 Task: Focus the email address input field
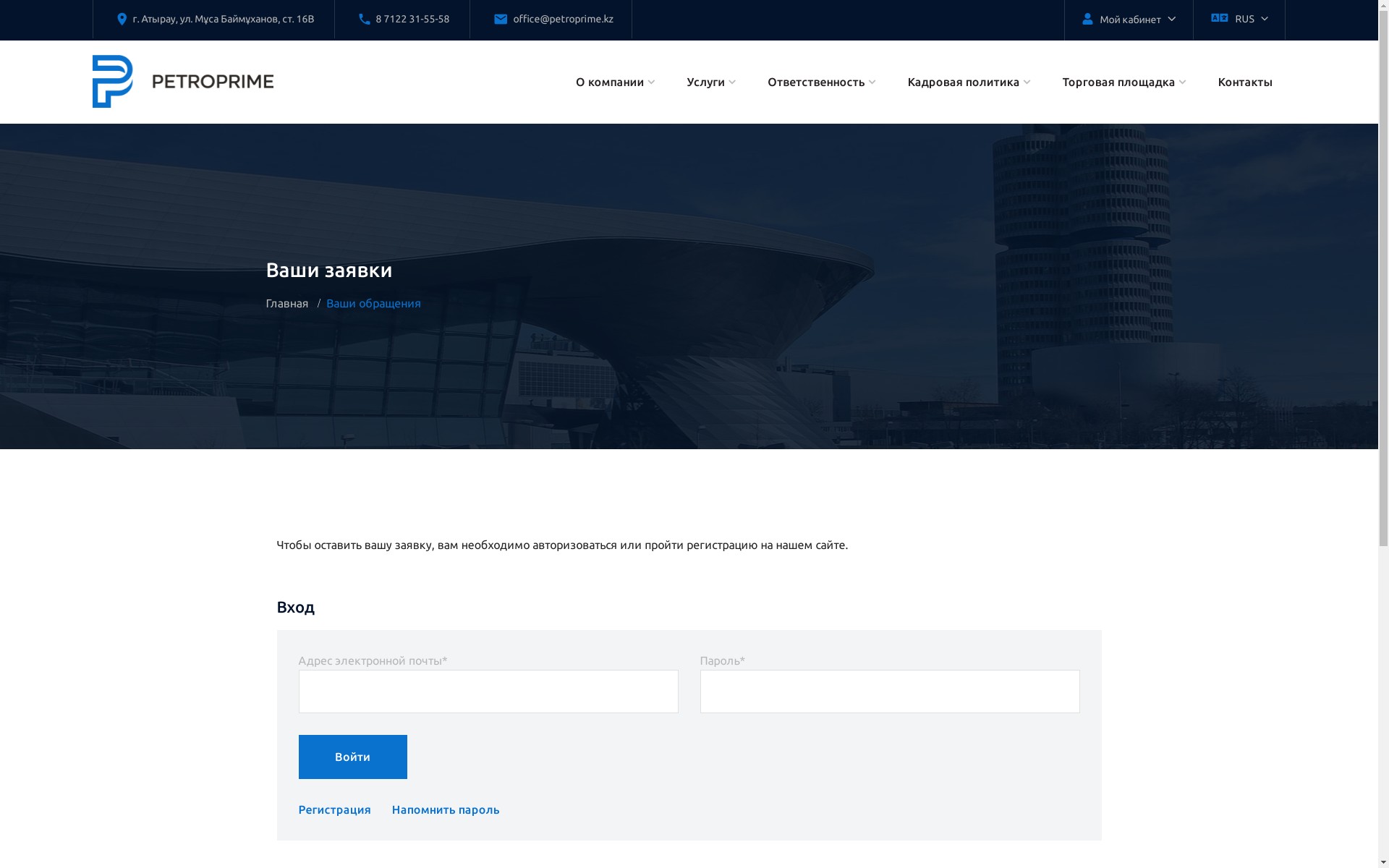point(488,692)
